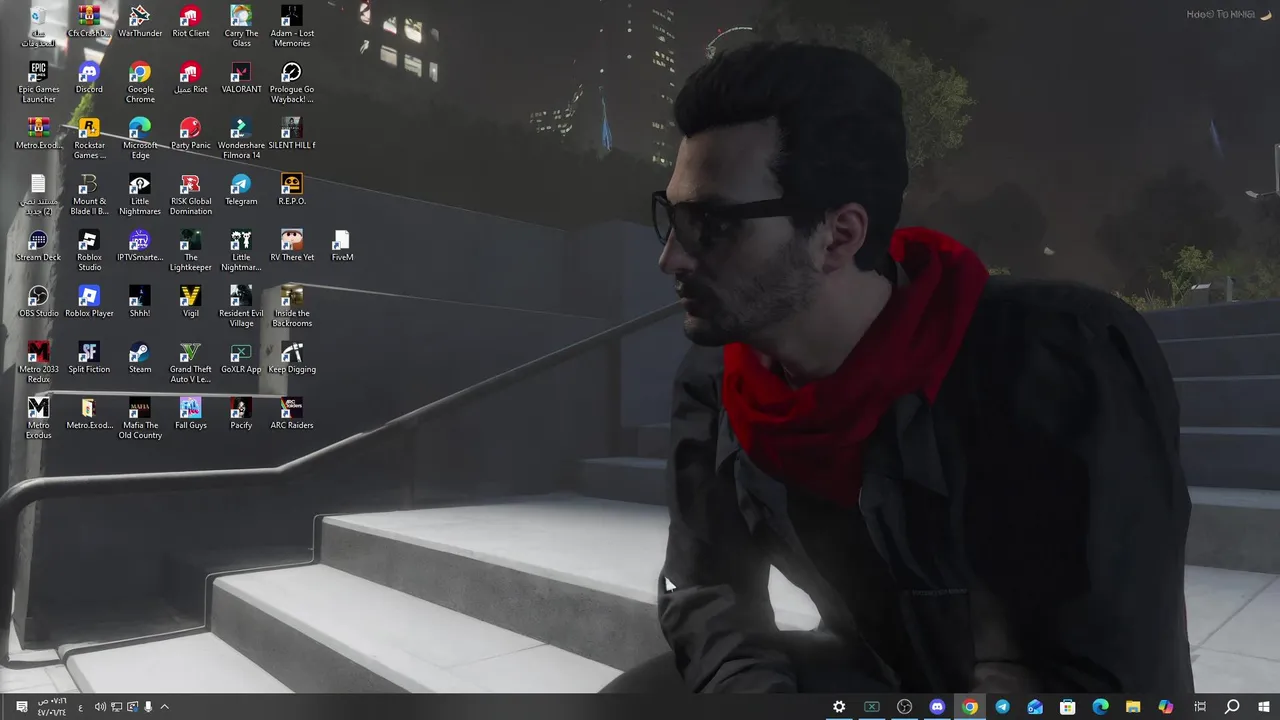Select SILENT HILL f desktop icon

(x=291, y=134)
